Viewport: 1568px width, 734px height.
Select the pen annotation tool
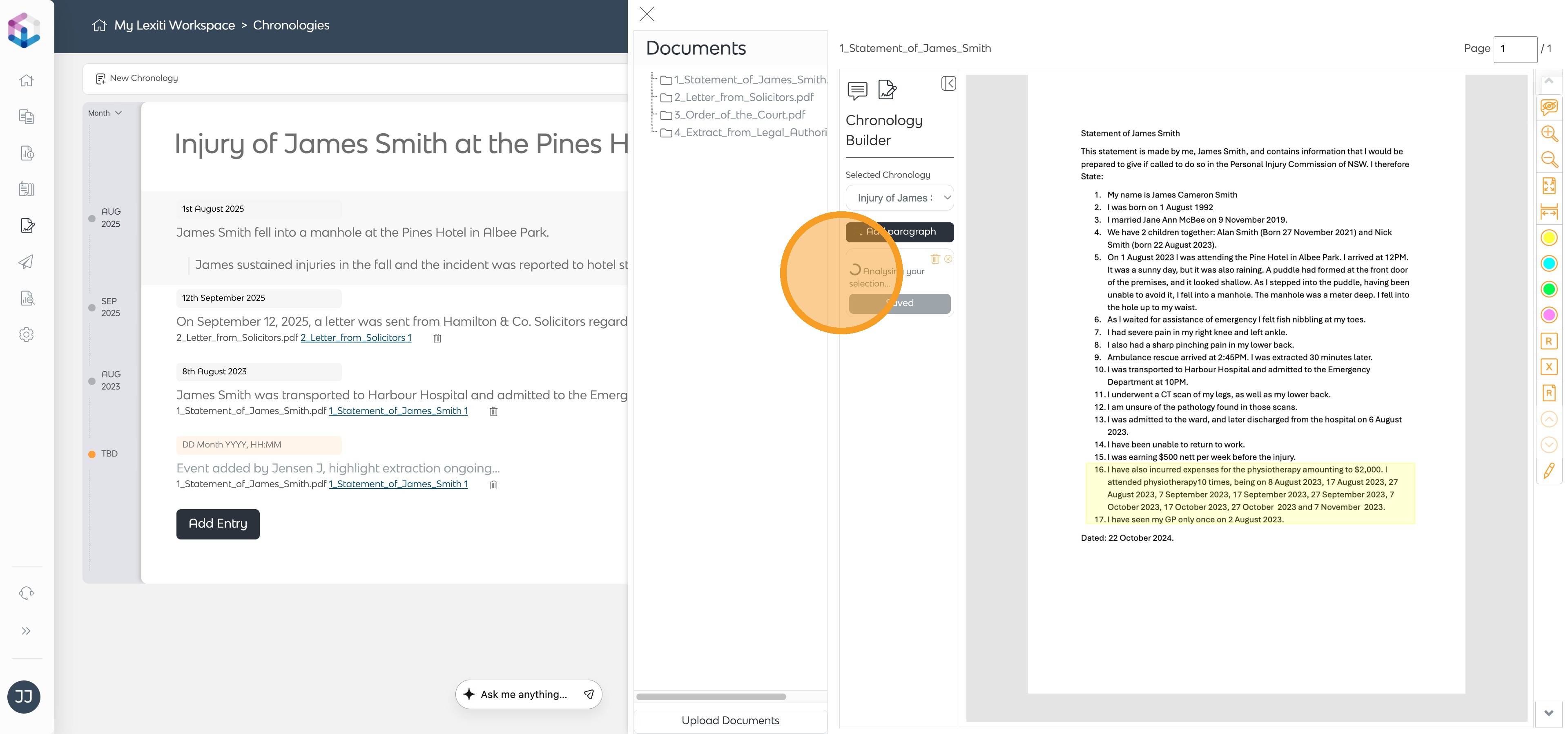pos(1548,470)
